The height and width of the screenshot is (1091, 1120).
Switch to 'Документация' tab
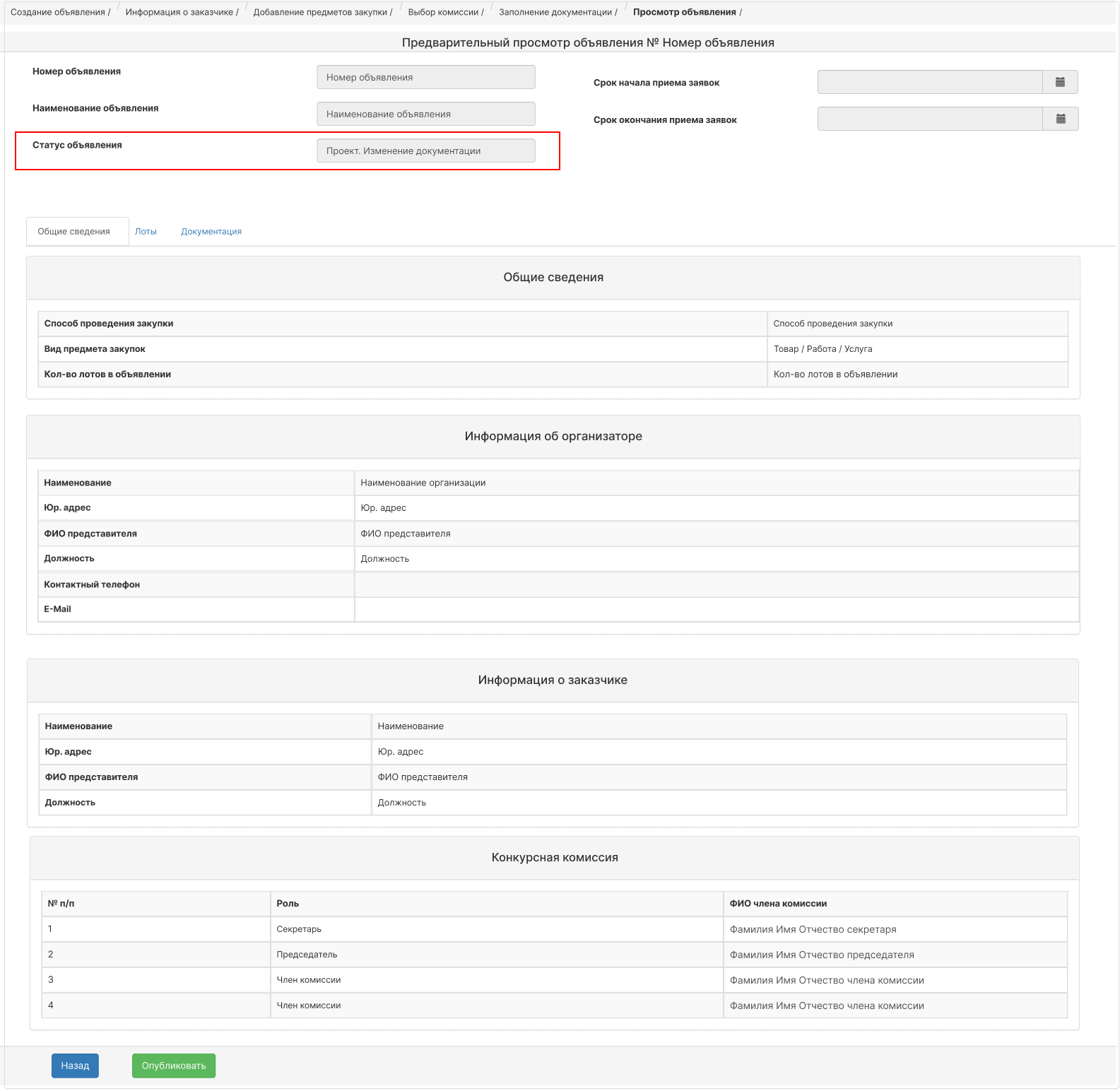211,232
